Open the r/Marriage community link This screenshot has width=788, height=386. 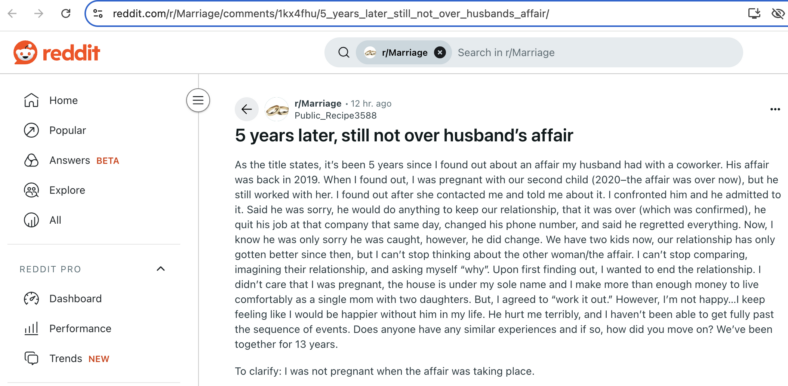click(318, 104)
